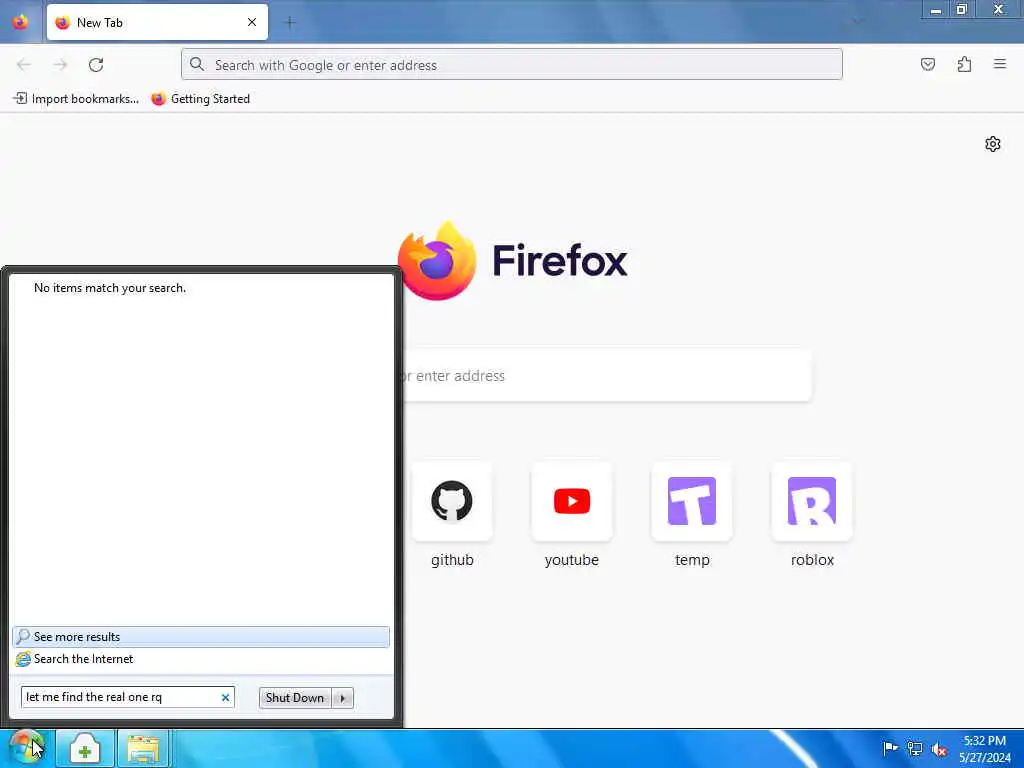This screenshot has width=1024, height=768.
Task: Restore down the Firefox window
Action: (961, 10)
